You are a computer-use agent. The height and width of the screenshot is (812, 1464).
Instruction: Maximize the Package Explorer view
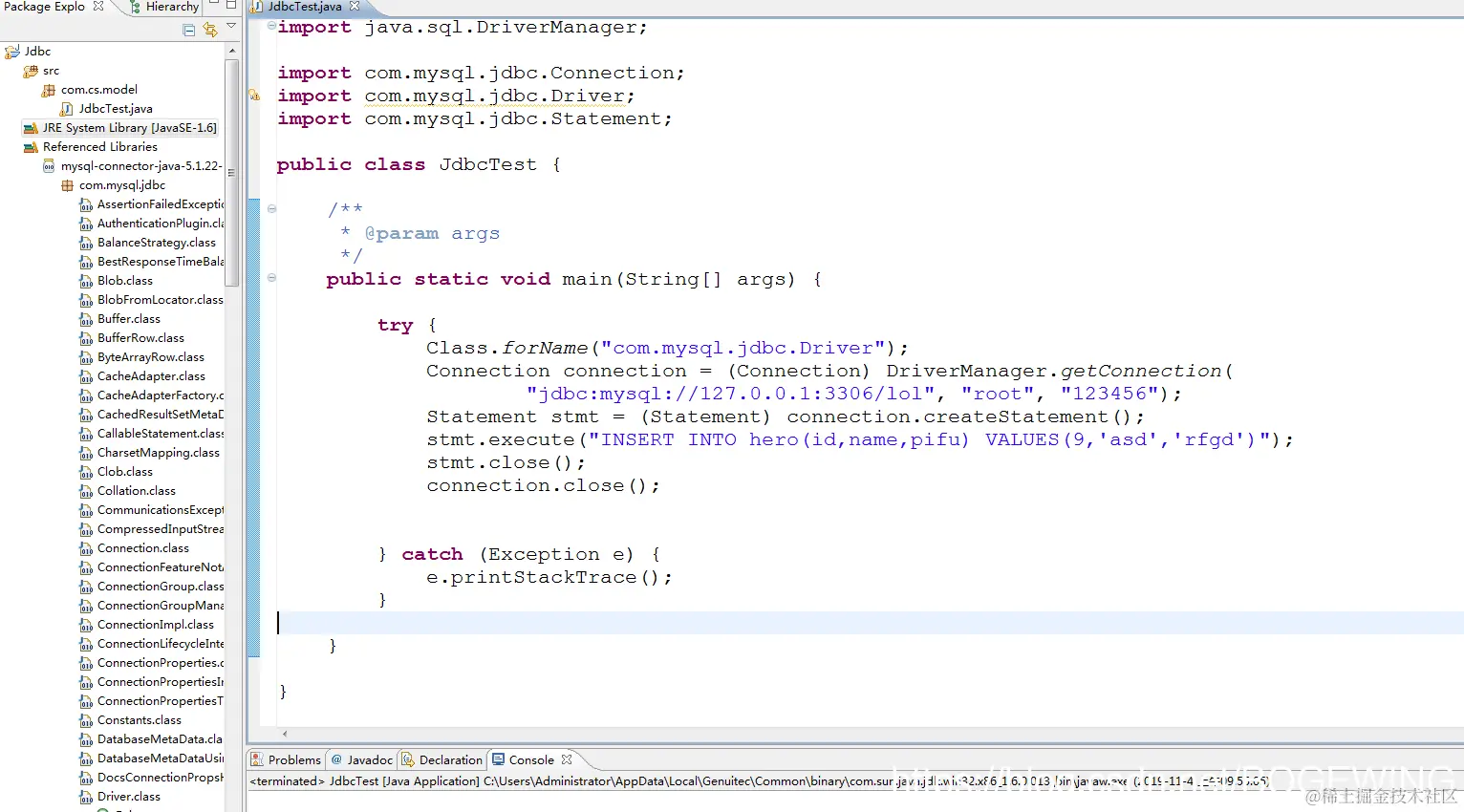(x=231, y=6)
